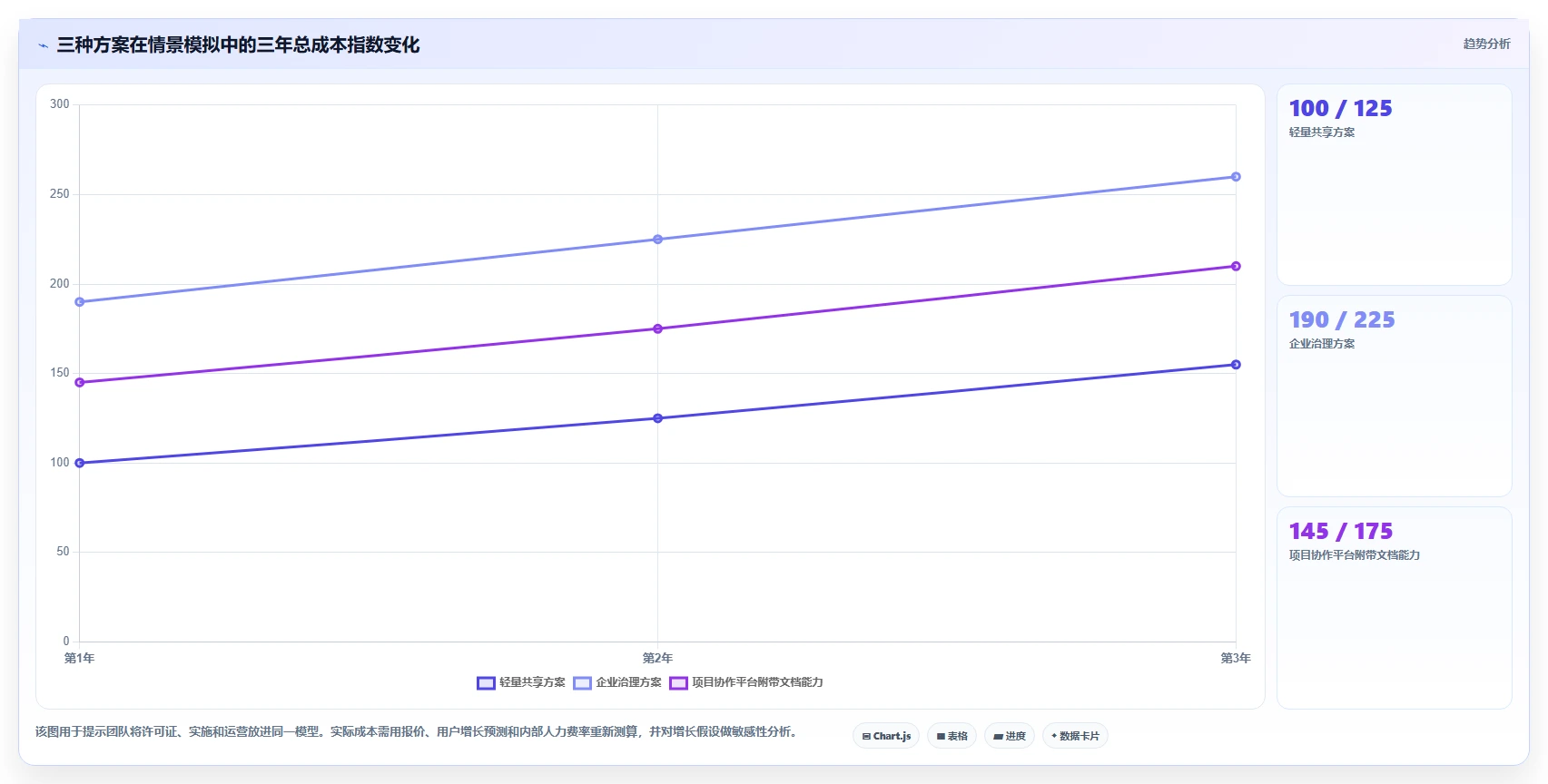
Task: Click the 第2年 x-axis label
Action: tap(657, 658)
